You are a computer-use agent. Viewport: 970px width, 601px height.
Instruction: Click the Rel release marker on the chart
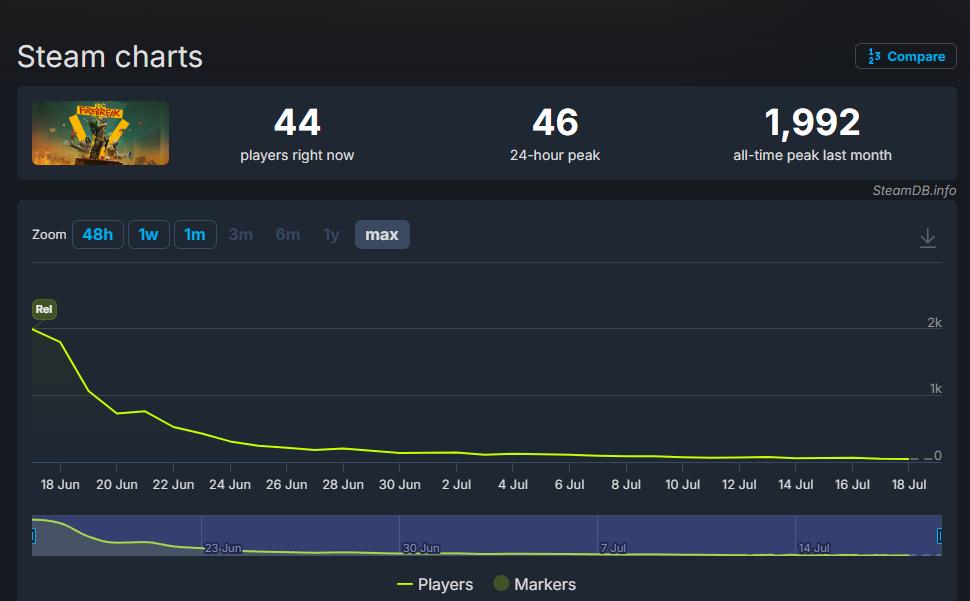point(44,309)
